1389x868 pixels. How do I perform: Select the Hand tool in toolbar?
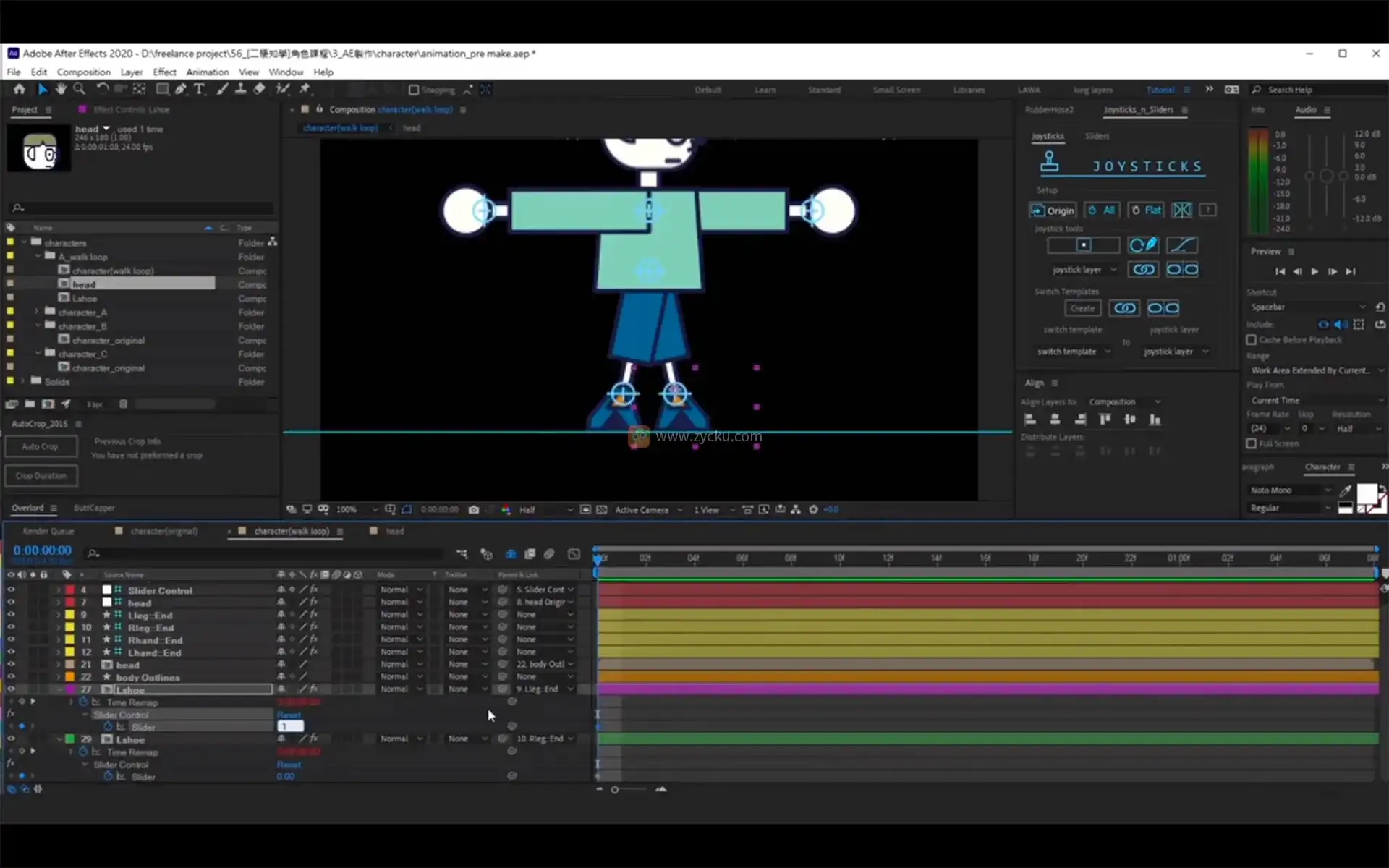click(x=61, y=89)
